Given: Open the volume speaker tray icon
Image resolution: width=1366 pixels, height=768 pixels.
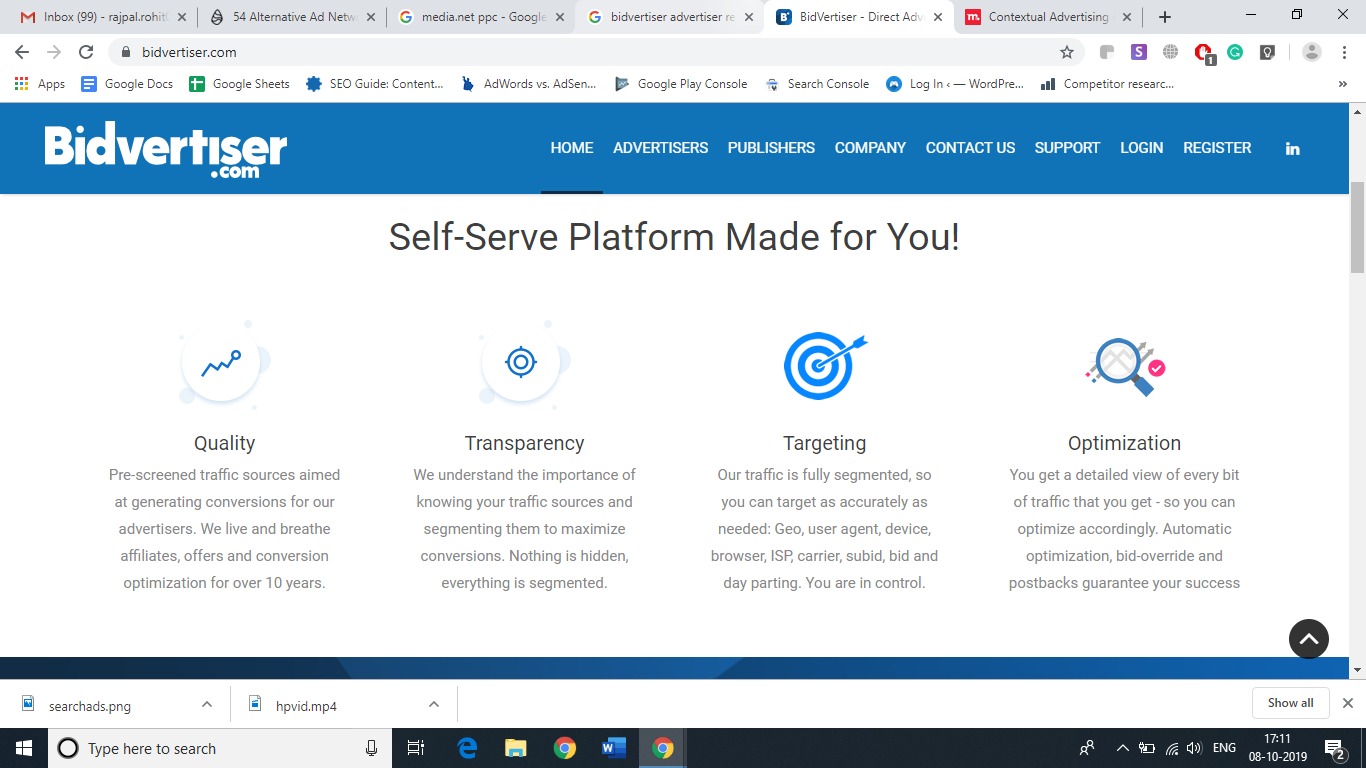Looking at the screenshot, I should [1194, 748].
